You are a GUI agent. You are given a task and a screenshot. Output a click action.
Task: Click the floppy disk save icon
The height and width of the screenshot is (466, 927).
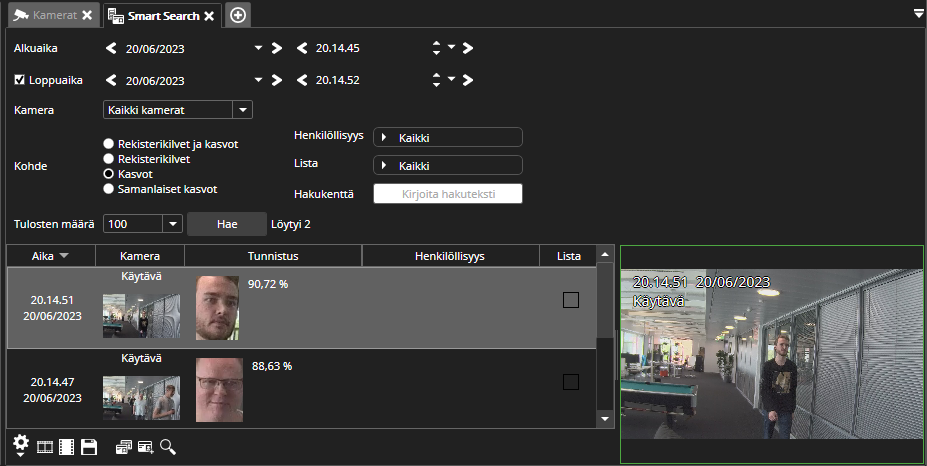point(89,447)
